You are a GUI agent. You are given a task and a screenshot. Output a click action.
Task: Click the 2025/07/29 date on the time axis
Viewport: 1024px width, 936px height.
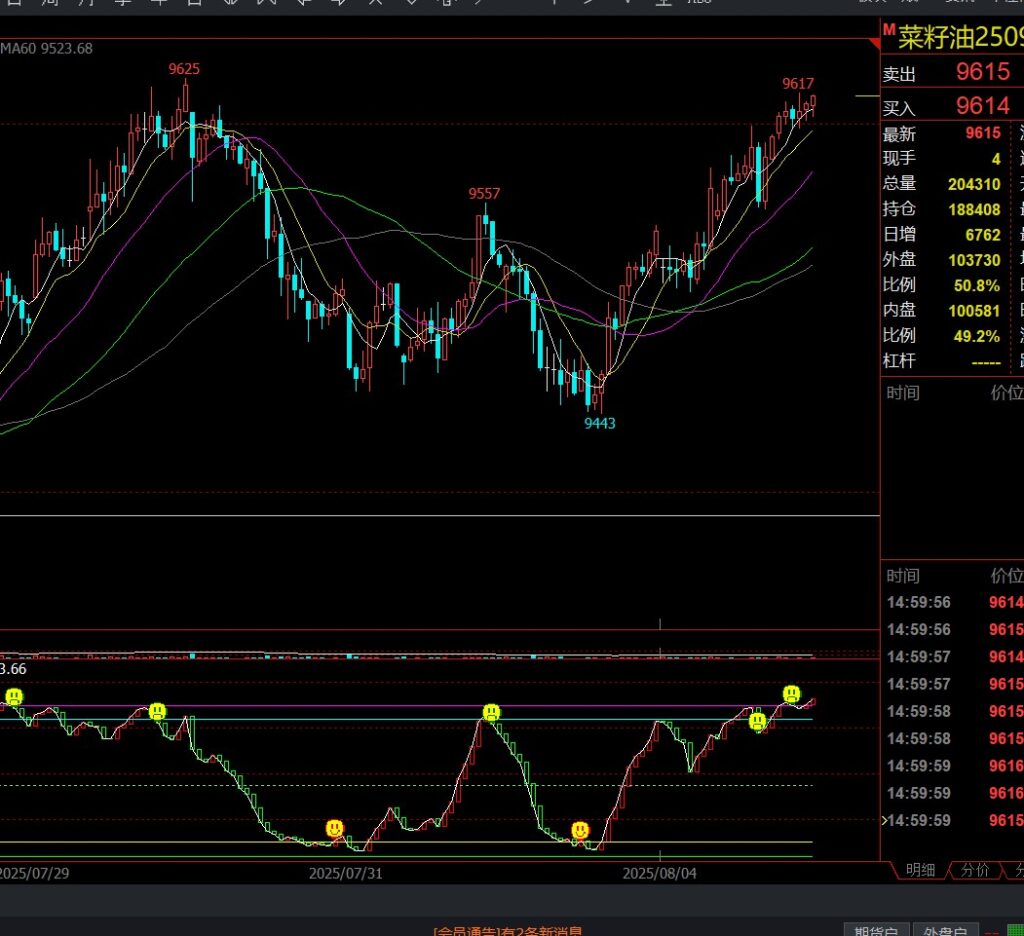(x=34, y=873)
